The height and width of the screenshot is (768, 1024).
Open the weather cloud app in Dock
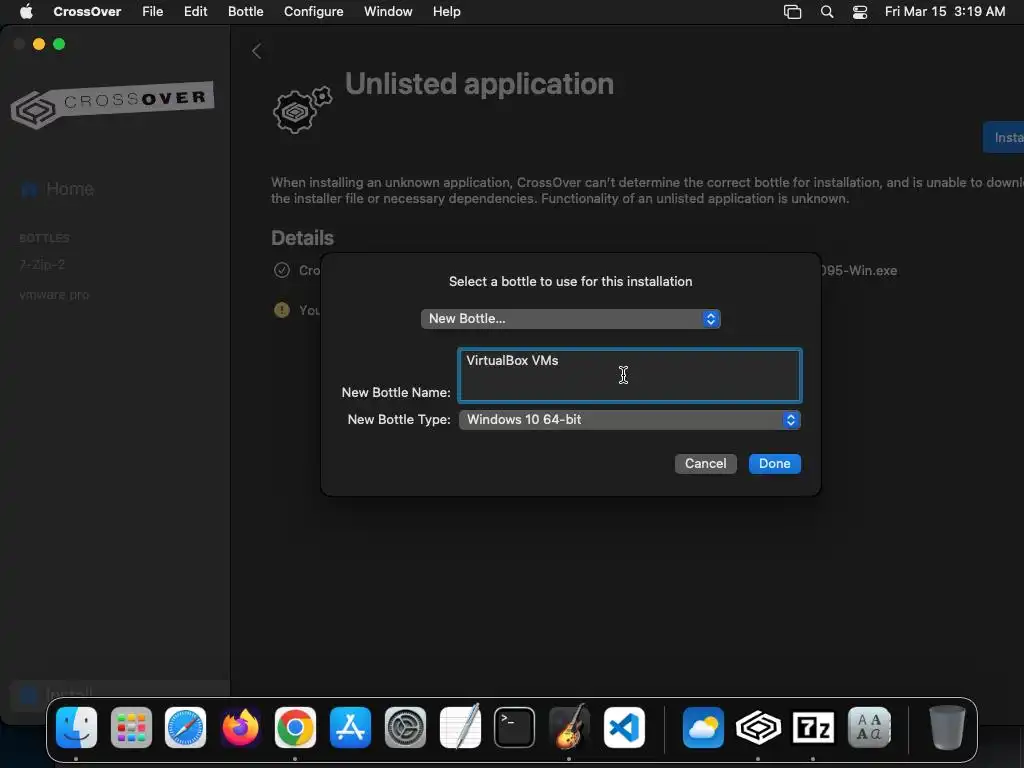point(703,728)
